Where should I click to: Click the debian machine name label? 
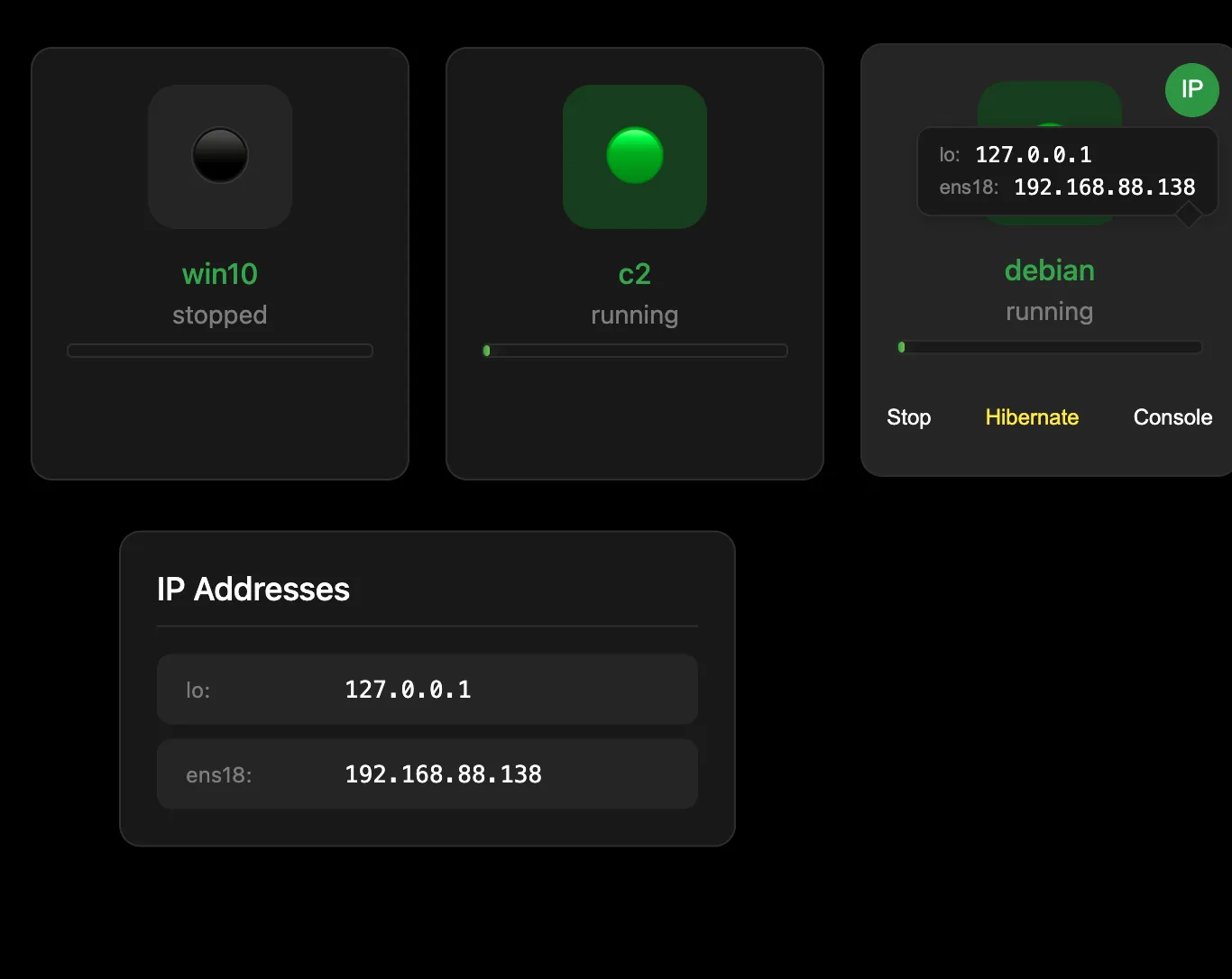click(1049, 270)
